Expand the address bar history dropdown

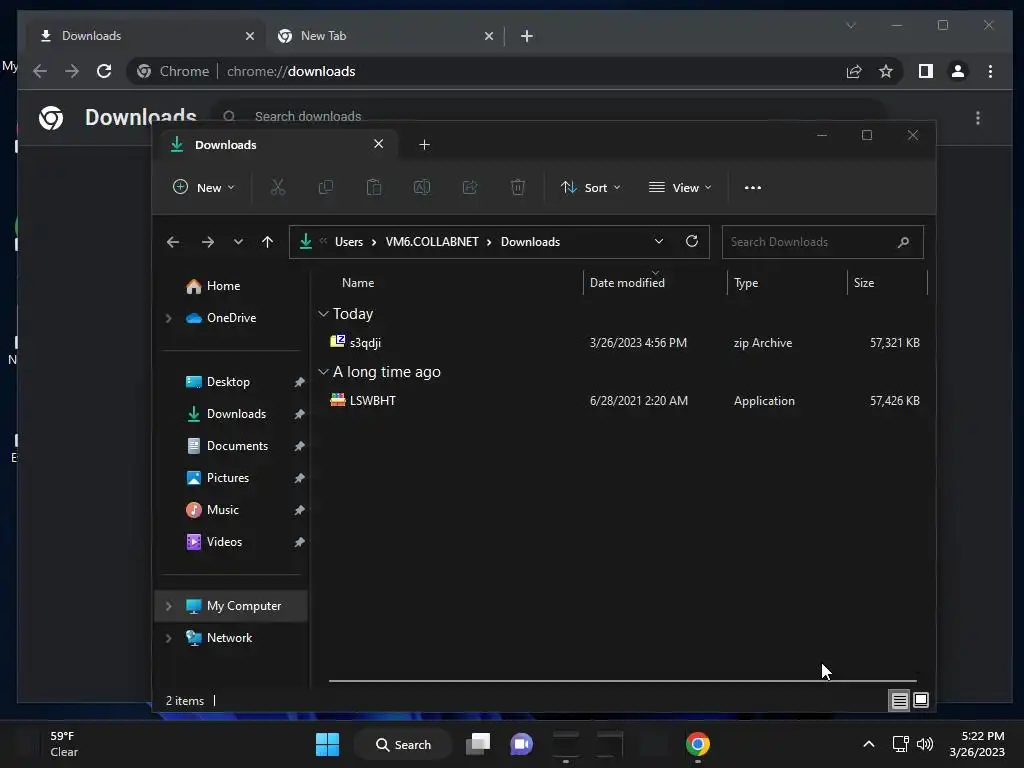tap(659, 242)
